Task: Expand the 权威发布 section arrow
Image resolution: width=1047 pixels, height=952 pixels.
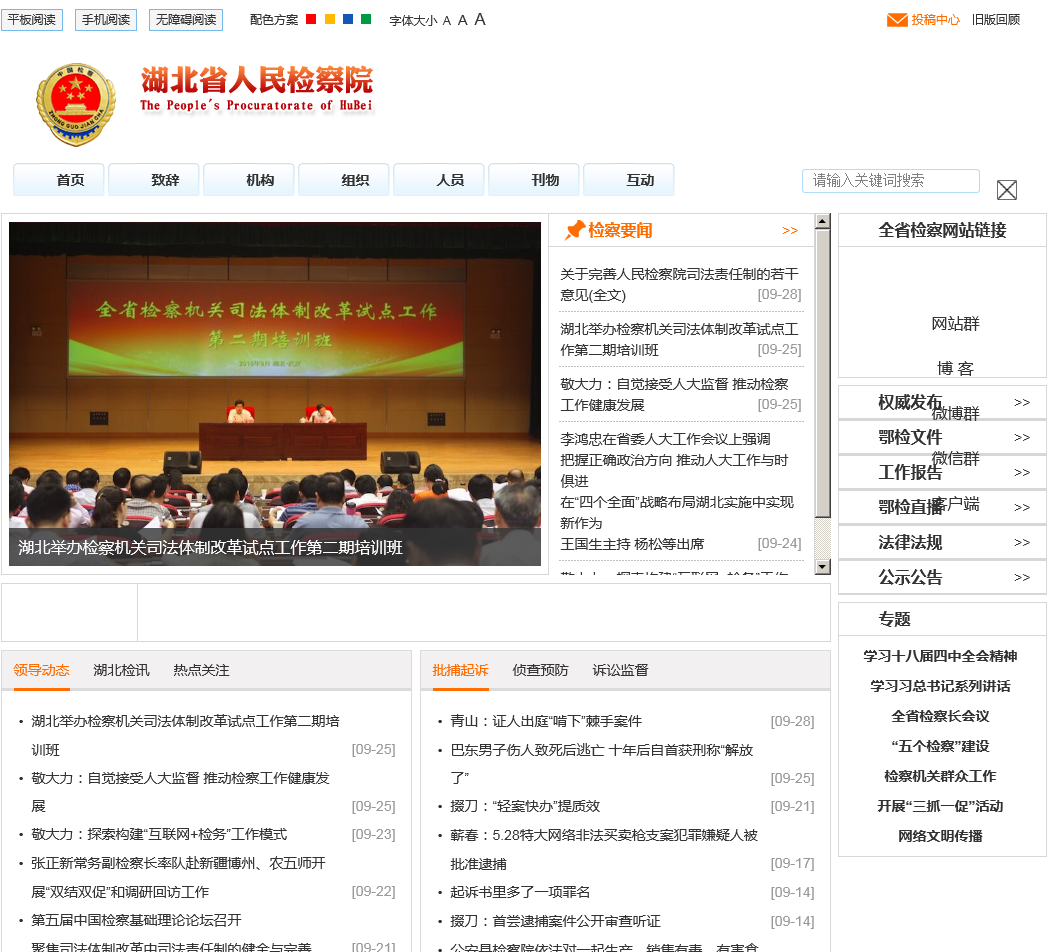Action: [x=1022, y=403]
